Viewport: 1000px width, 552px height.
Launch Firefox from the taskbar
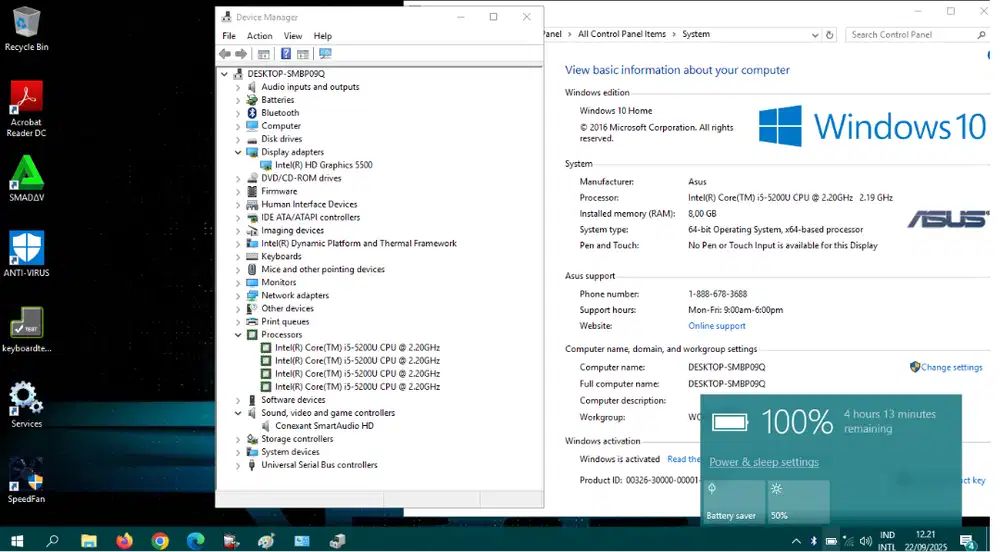point(124,541)
